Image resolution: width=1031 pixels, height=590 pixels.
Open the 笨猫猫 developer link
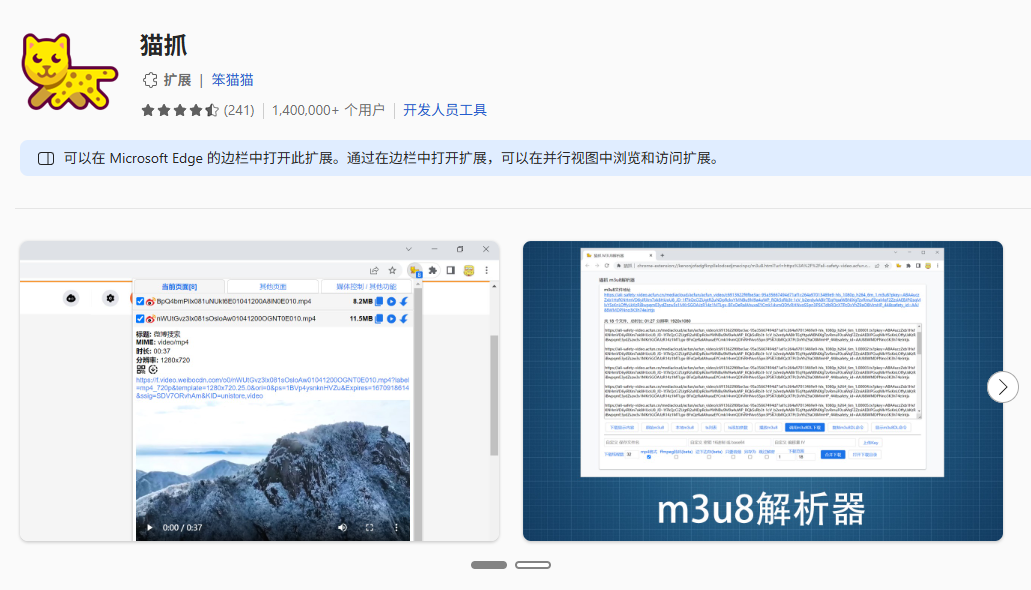click(233, 80)
